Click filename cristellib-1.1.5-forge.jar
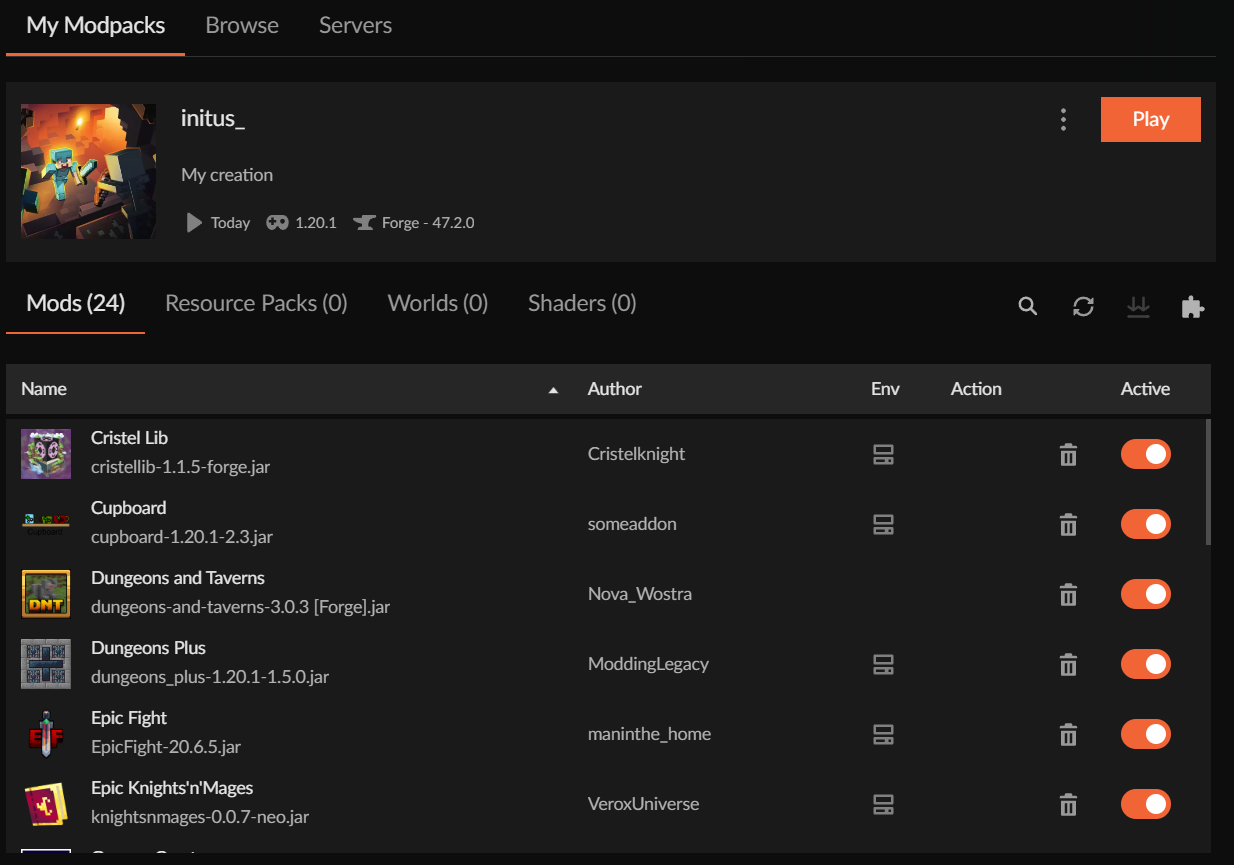The width and height of the screenshot is (1234, 865). click(180, 467)
